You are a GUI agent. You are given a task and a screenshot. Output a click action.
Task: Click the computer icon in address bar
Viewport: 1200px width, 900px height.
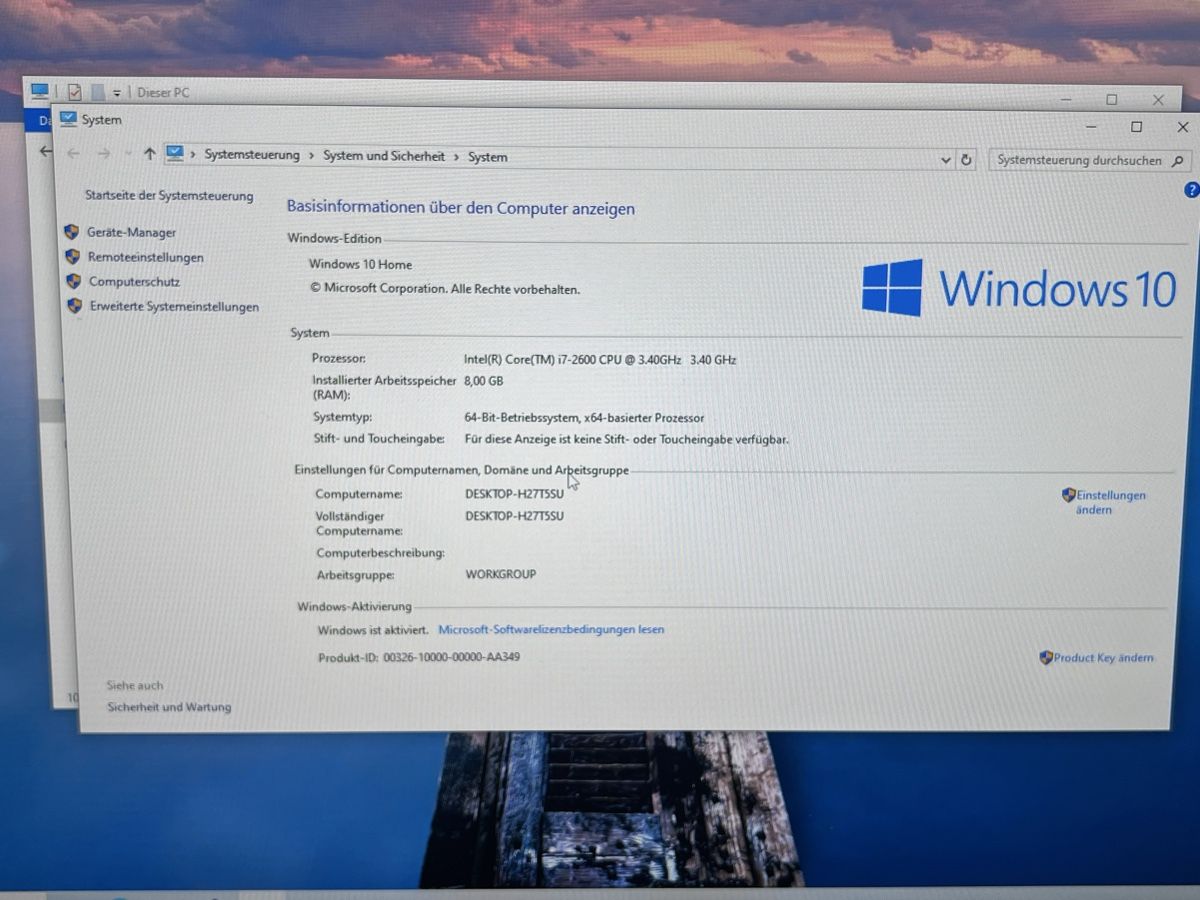coord(175,153)
